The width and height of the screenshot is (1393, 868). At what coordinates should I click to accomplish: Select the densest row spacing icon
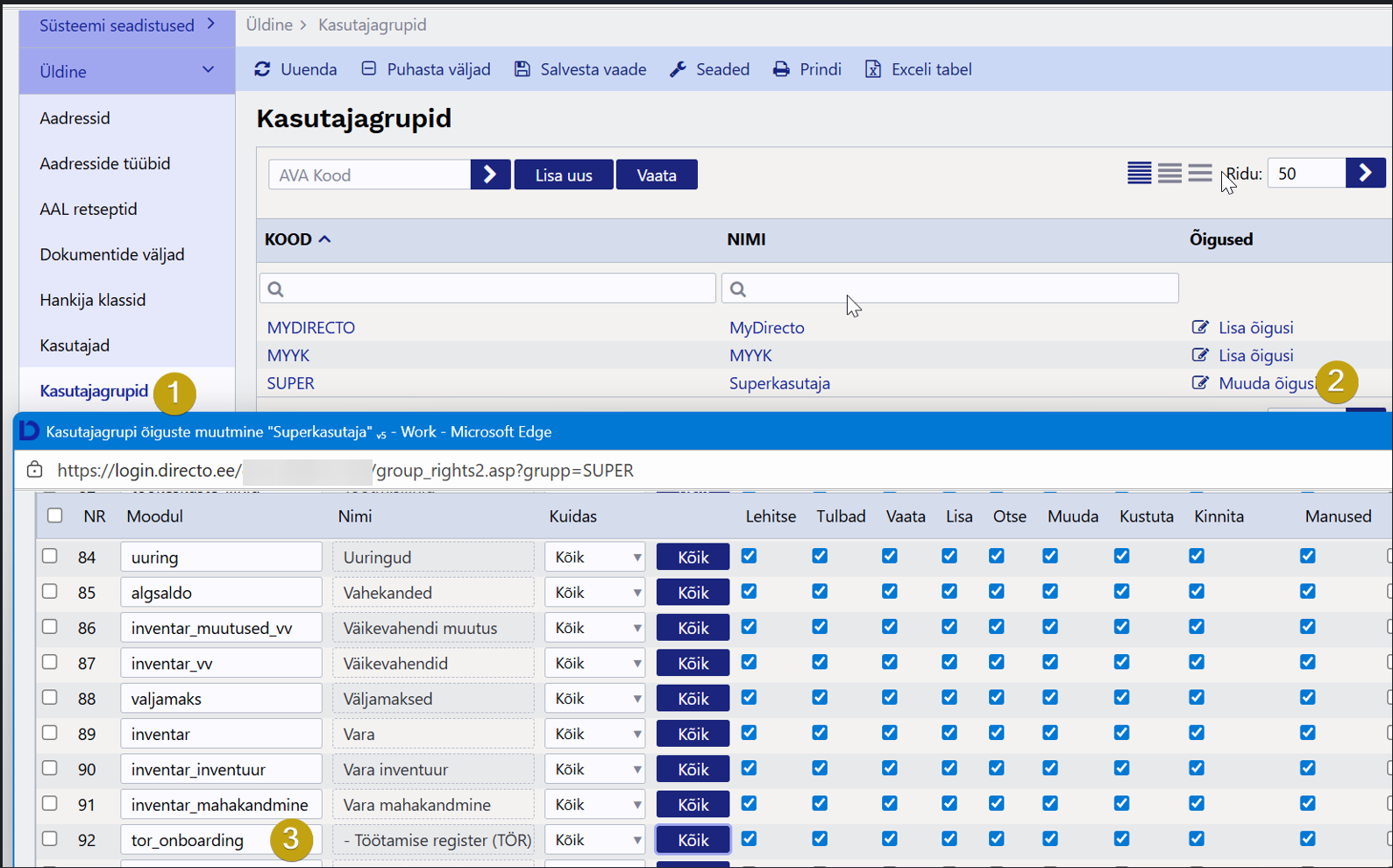pos(1139,174)
